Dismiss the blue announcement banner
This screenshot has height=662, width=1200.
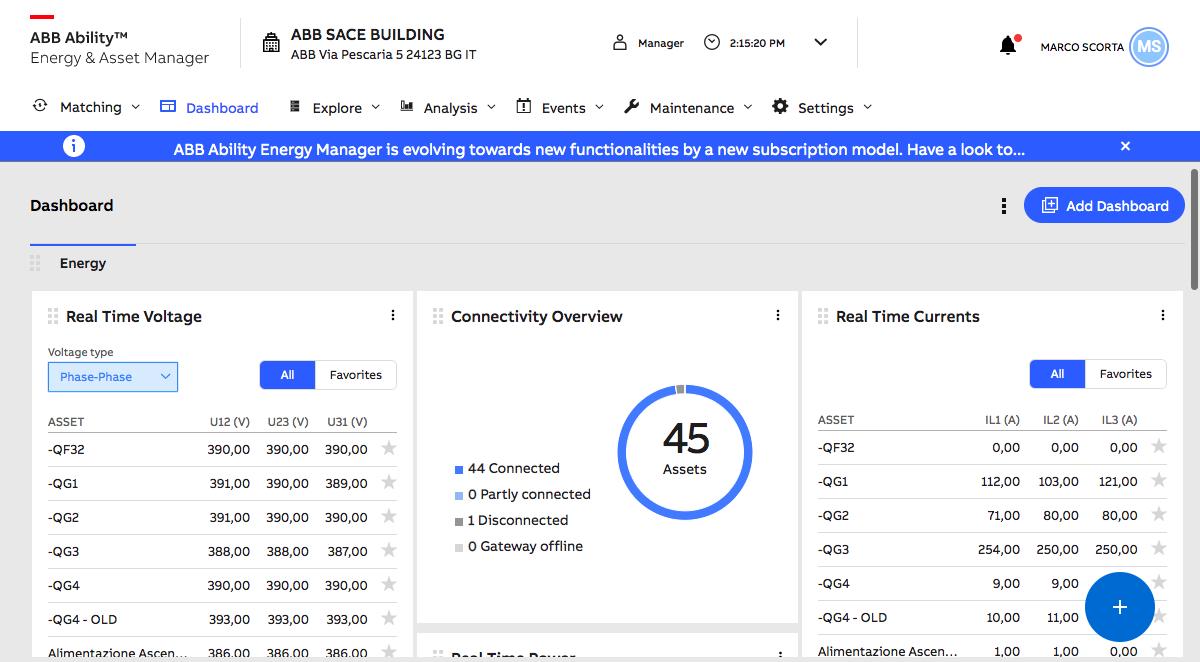point(1125,147)
